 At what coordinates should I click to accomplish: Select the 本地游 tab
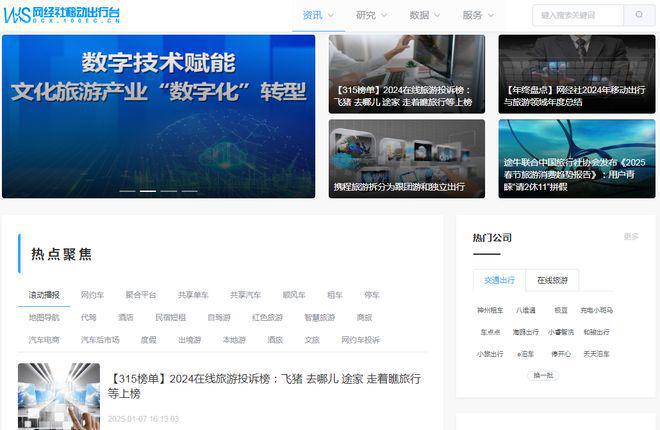tap(234, 340)
